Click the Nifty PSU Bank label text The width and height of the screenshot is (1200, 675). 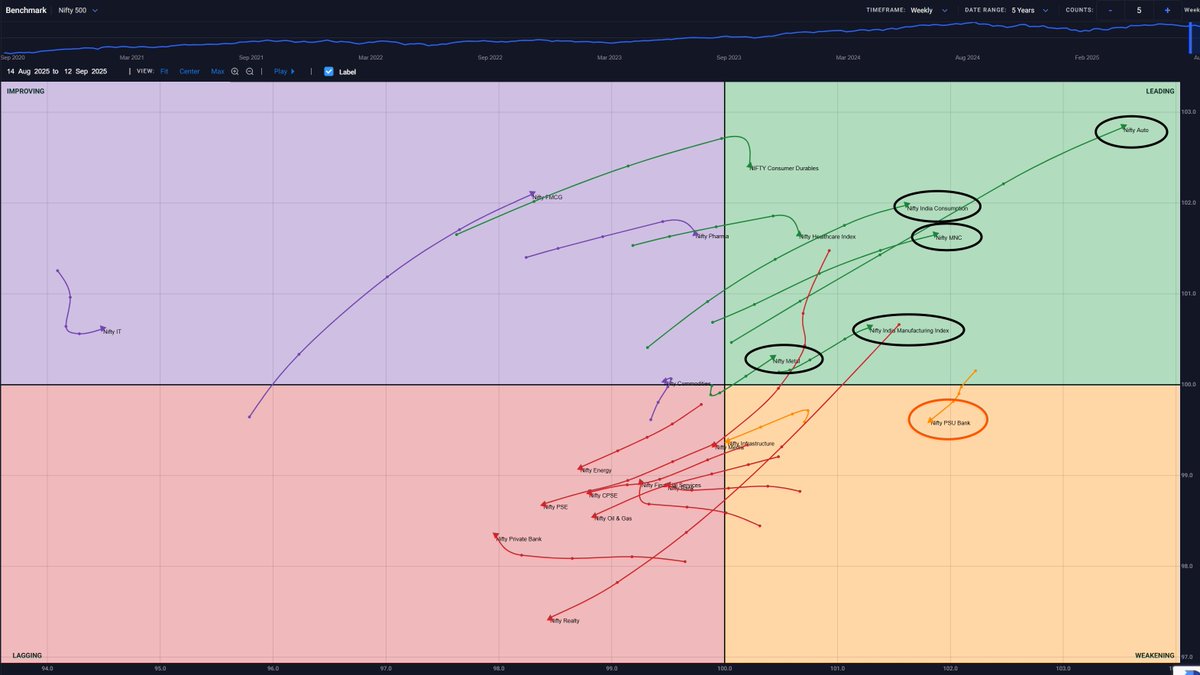(x=951, y=423)
